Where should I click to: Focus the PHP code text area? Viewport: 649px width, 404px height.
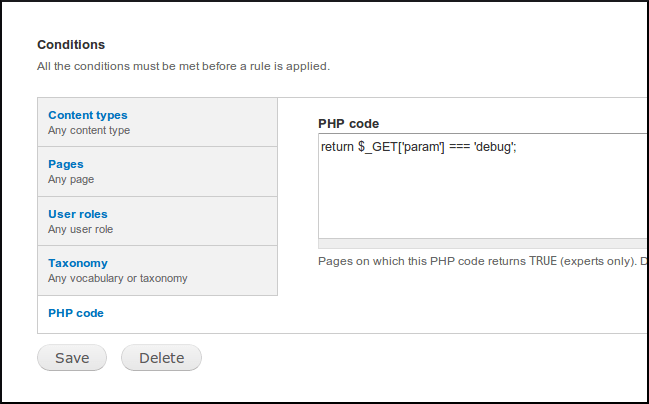pos(483,186)
